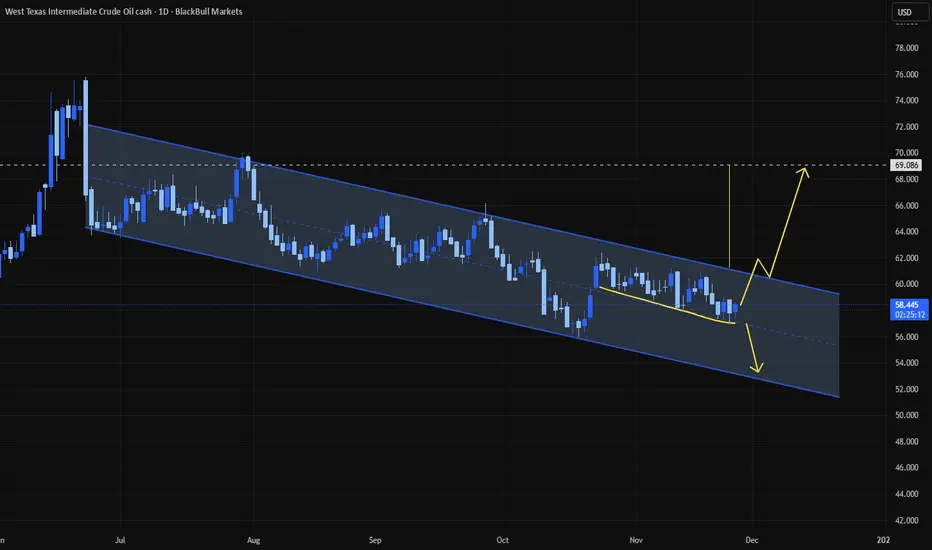
Task: Click the Dec label on time axis
Action: click(752, 540)
